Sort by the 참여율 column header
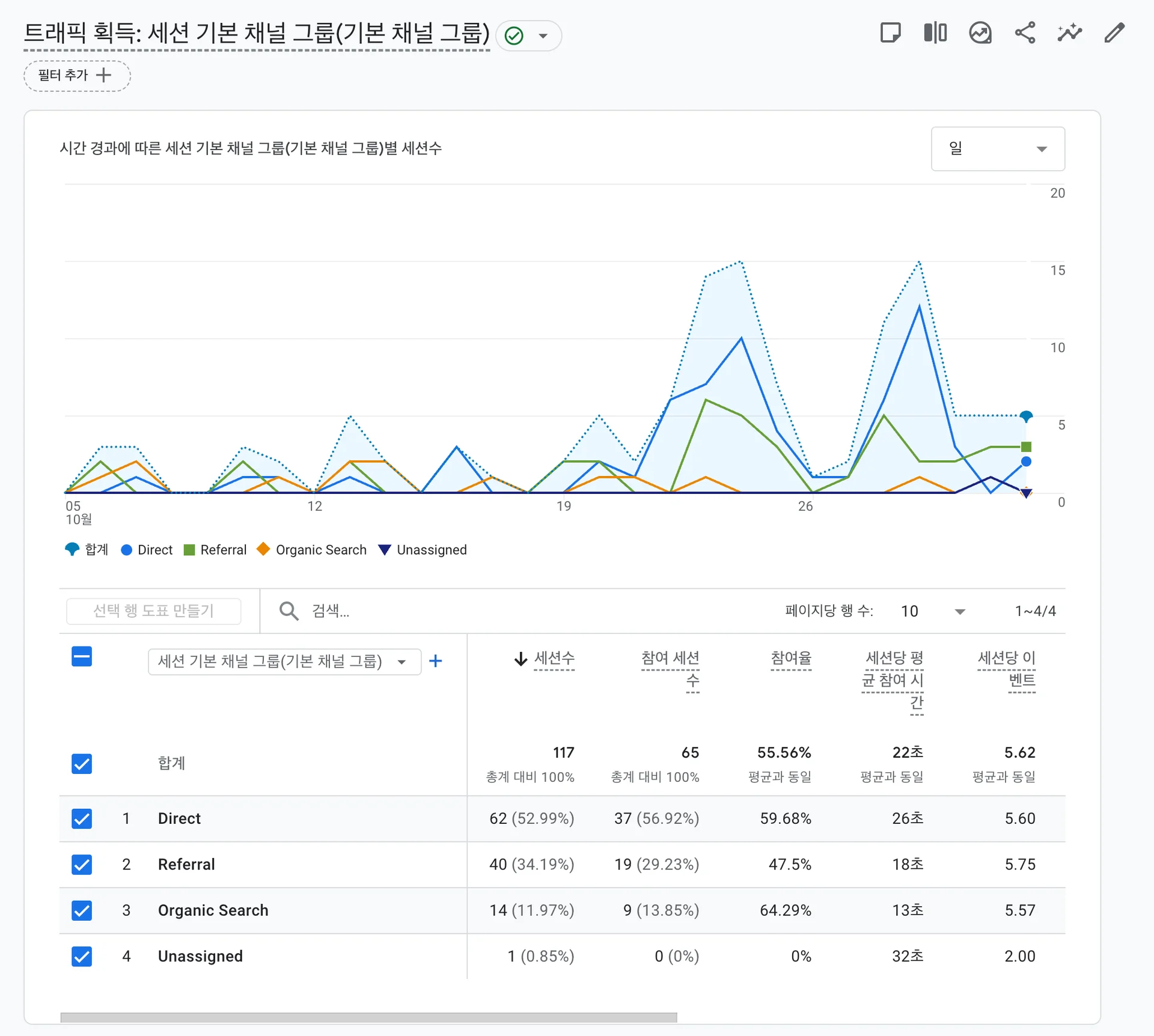Screen dimensions: 1154x1036 [x=791, y=659]
